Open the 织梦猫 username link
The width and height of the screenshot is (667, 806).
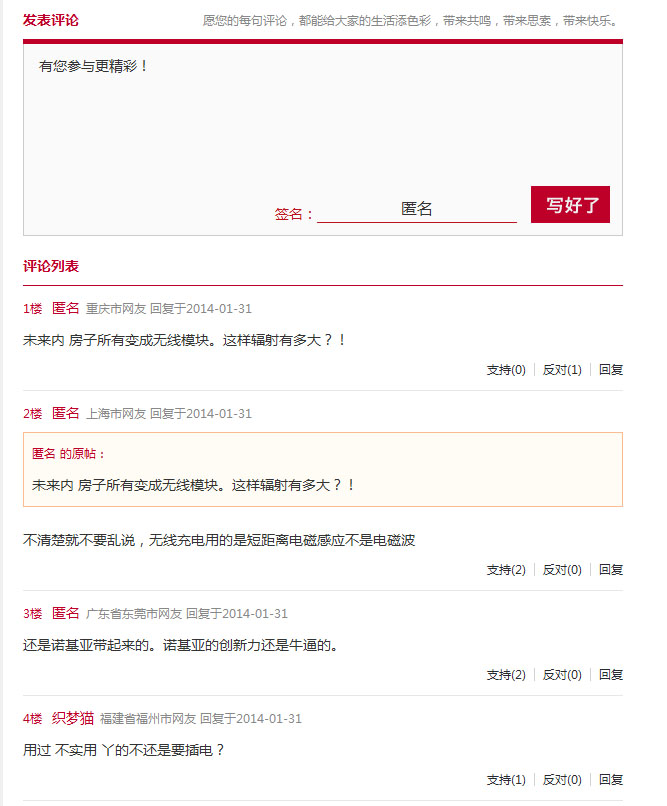(x=73, y=718)
